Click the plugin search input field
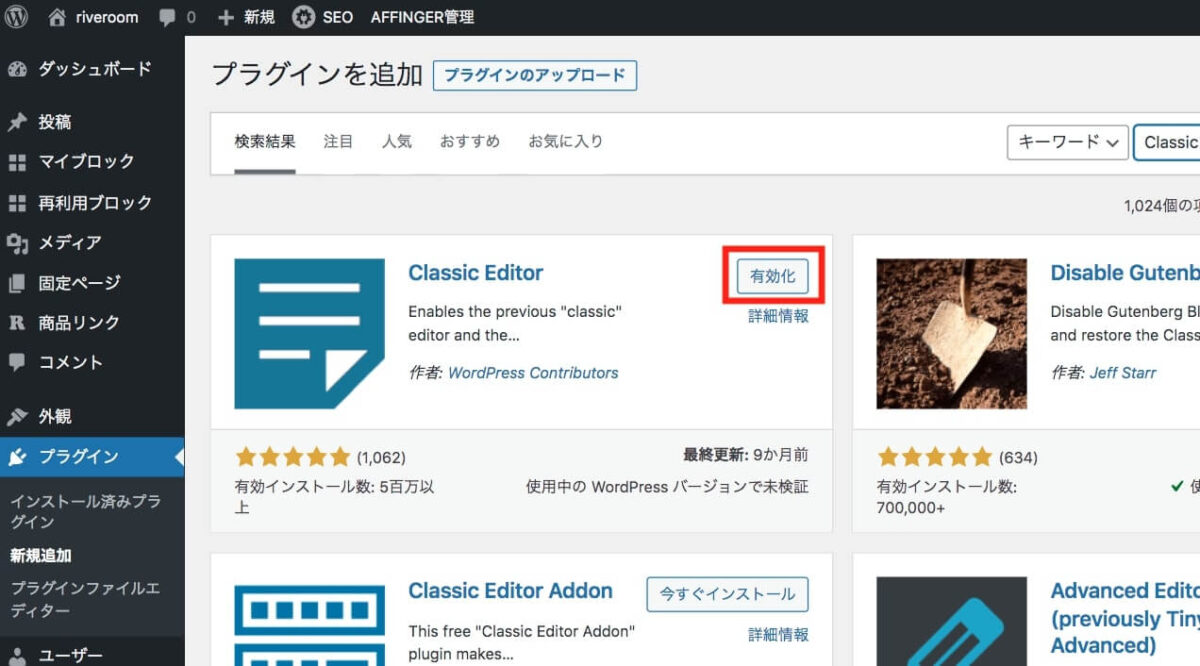Screen dimensions: 1200x666 [1167, 142]
